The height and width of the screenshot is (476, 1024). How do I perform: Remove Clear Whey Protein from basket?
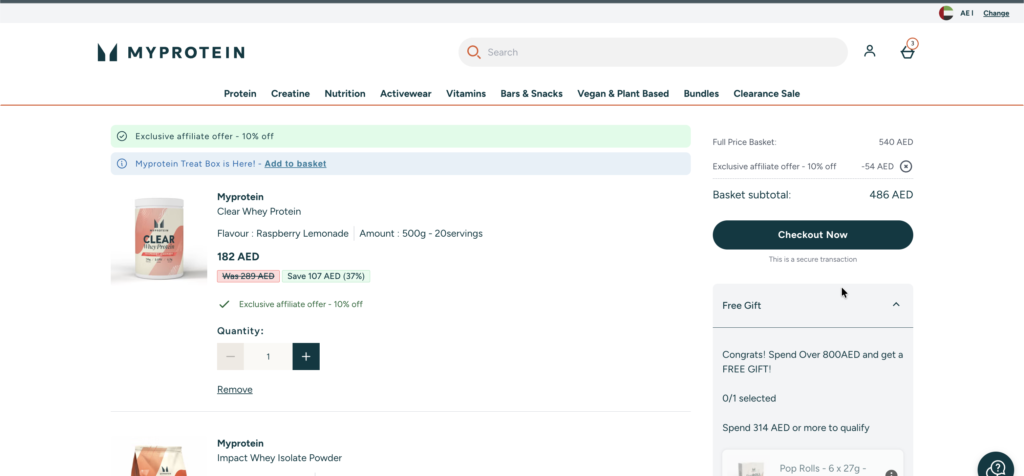tap(234, 390)
